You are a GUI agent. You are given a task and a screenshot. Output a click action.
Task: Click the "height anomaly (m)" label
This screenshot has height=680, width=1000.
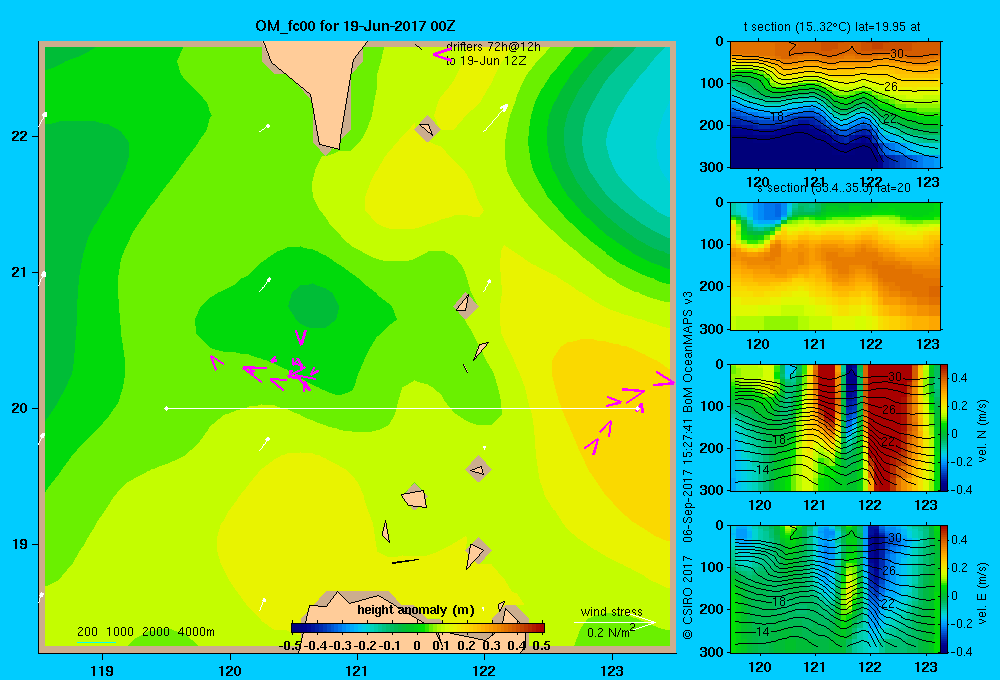coord(416,610)
